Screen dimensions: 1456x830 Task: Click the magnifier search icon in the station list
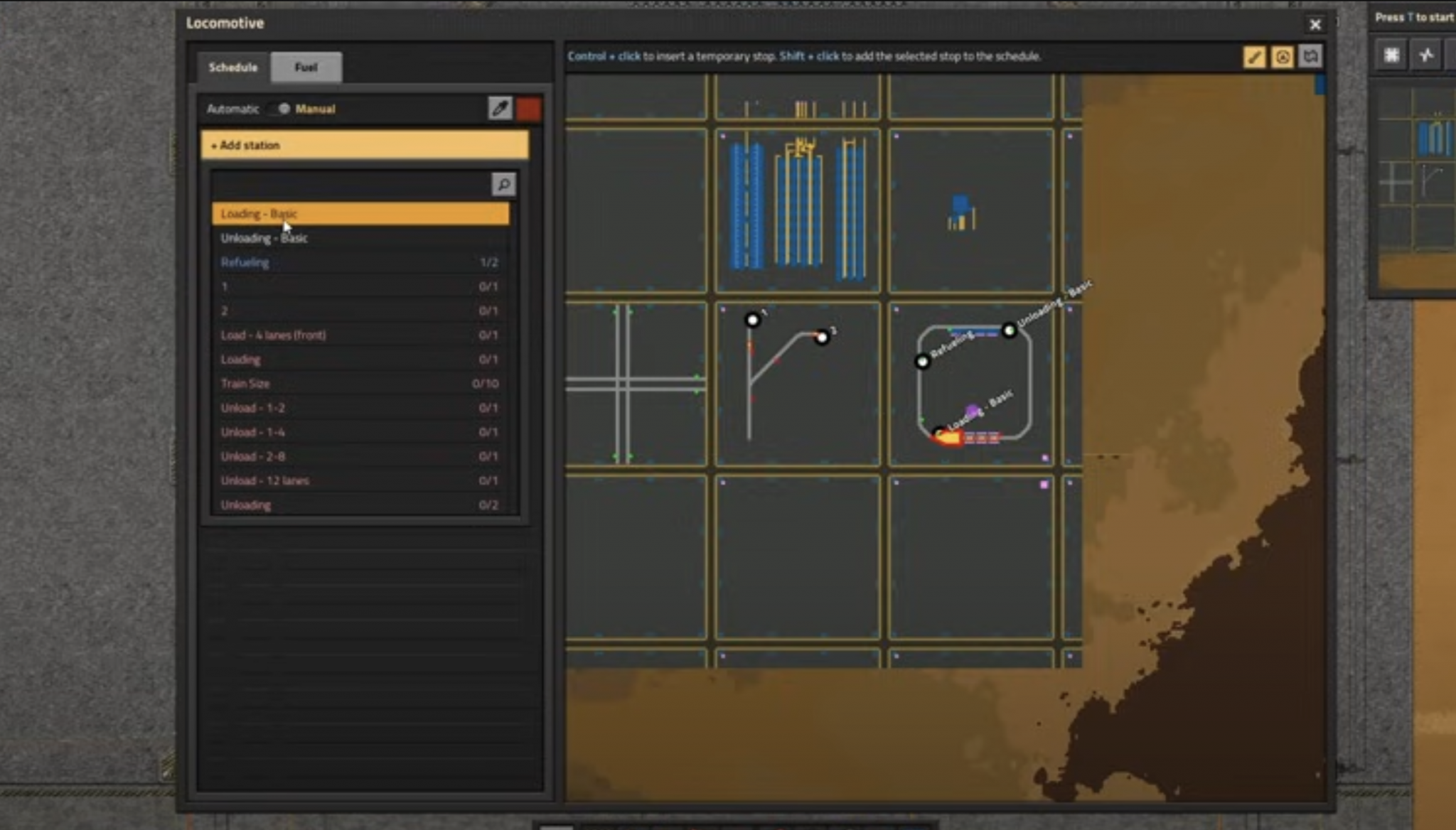[503, 185]
